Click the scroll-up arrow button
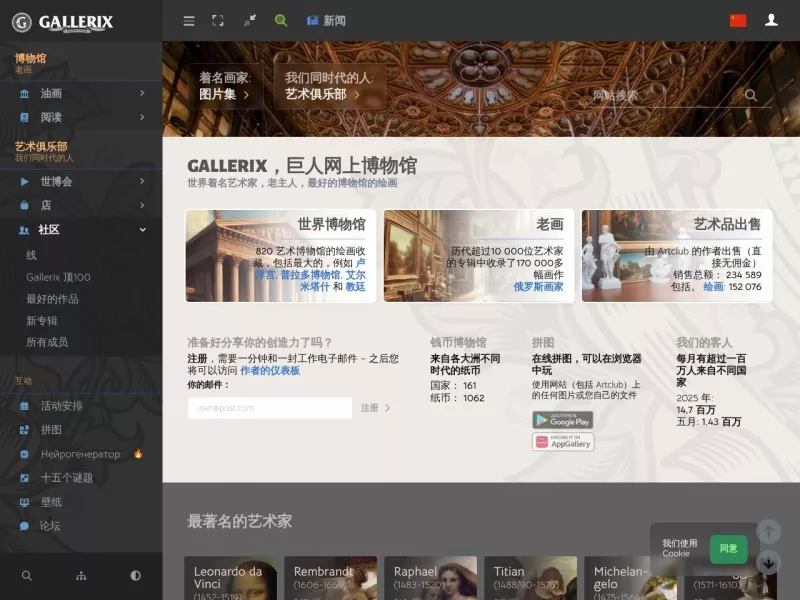The height and width of the screenshot is (600, 800). point(768,532)
